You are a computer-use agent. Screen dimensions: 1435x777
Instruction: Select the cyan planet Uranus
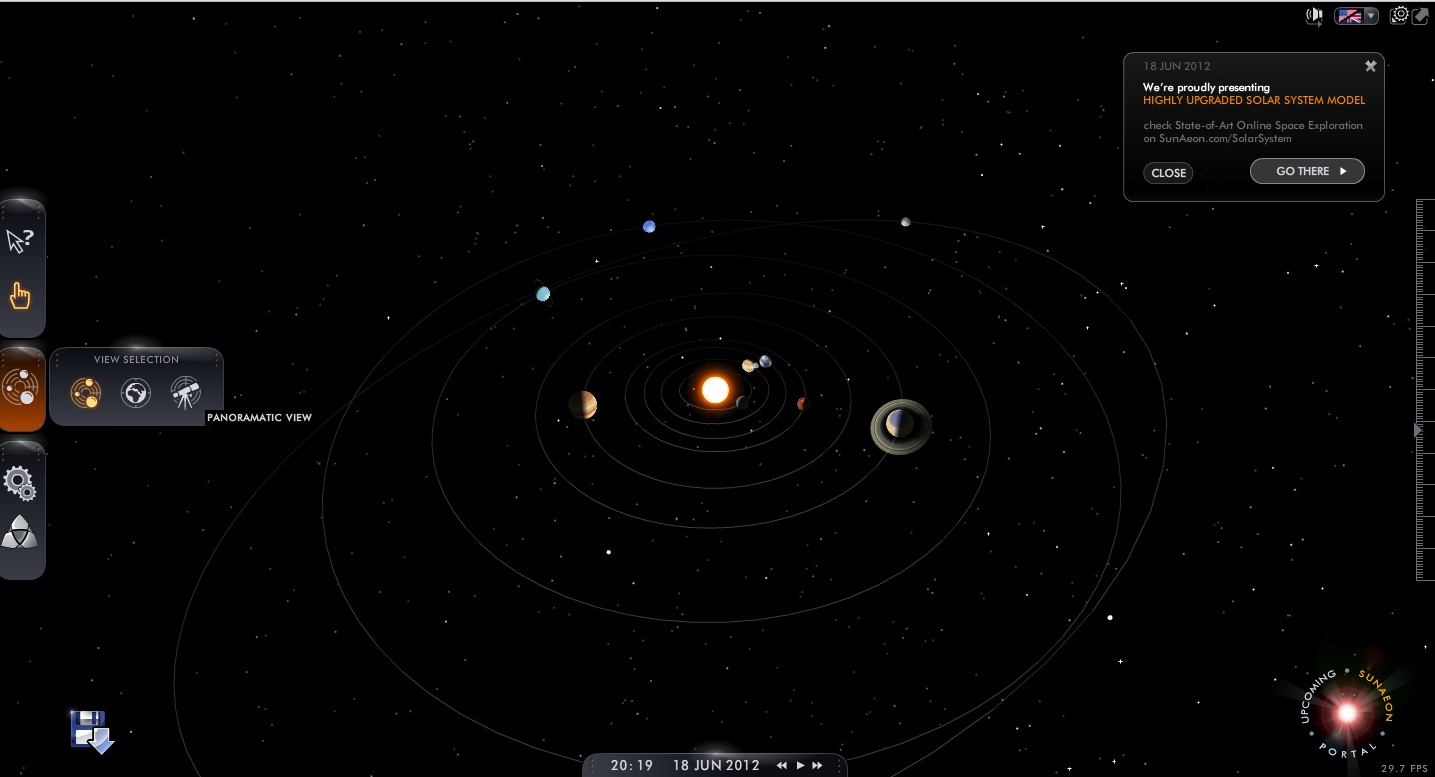(543, 294)
